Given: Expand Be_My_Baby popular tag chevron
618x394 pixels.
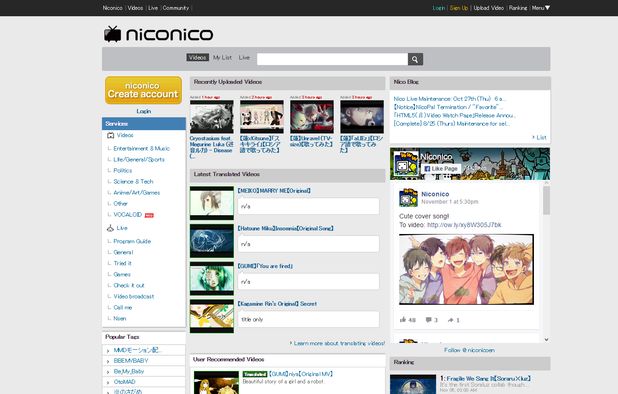Looking at the screenshot, I should [108, 372].
